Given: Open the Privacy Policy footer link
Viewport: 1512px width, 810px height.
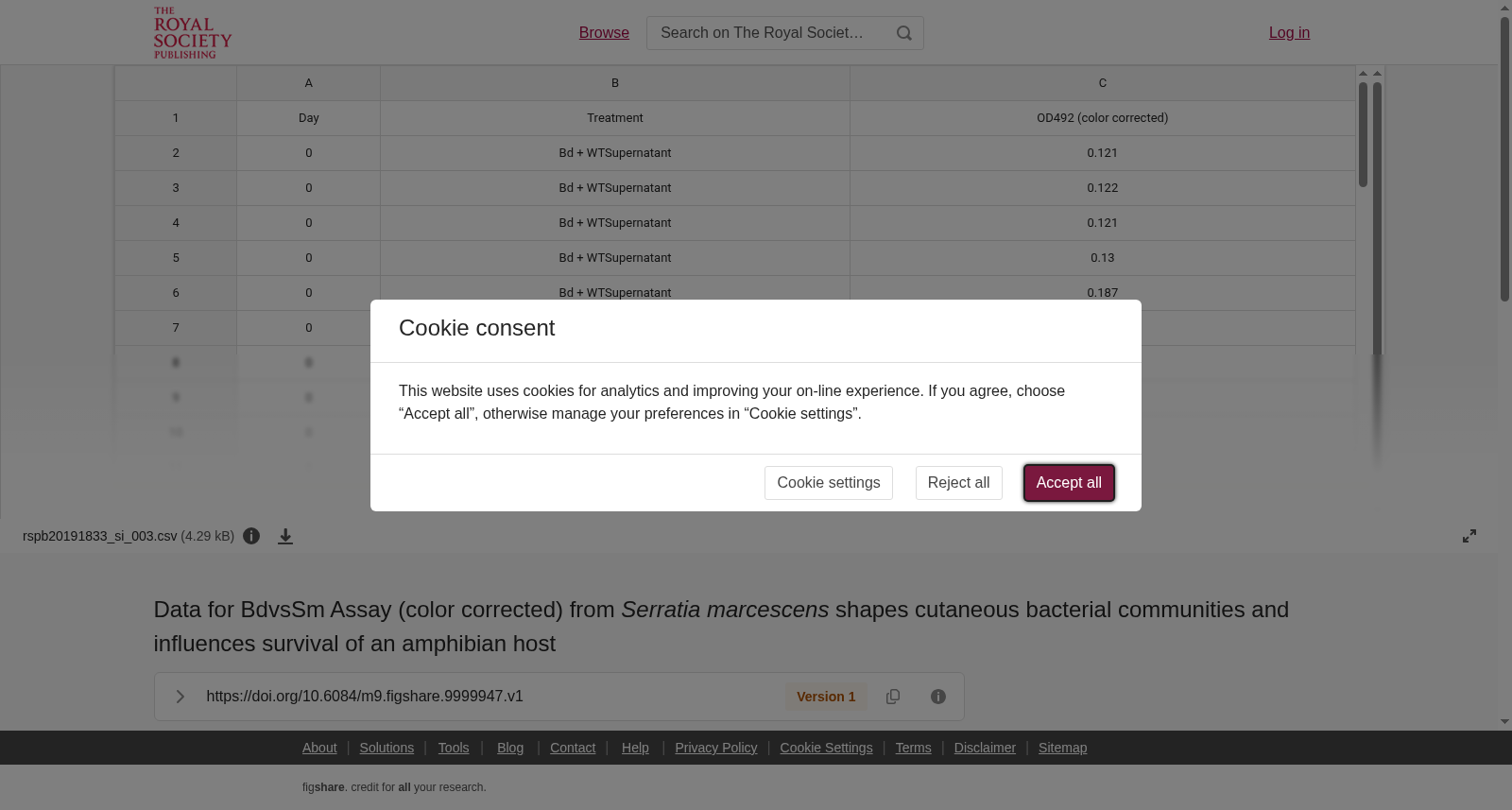Looking at the screenshot, I should point(716,748).
